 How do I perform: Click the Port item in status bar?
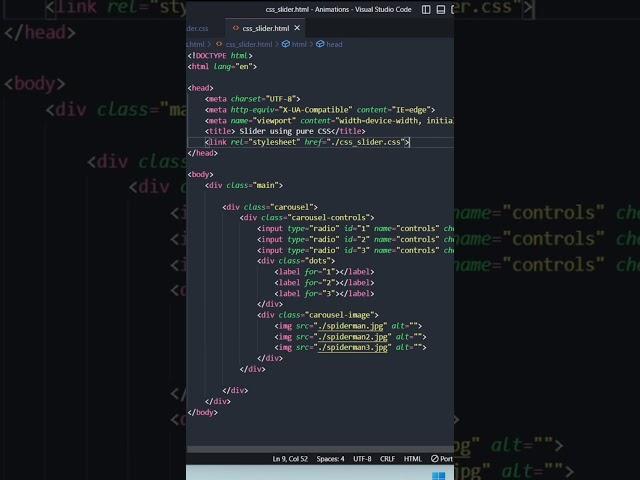(442, 459)
